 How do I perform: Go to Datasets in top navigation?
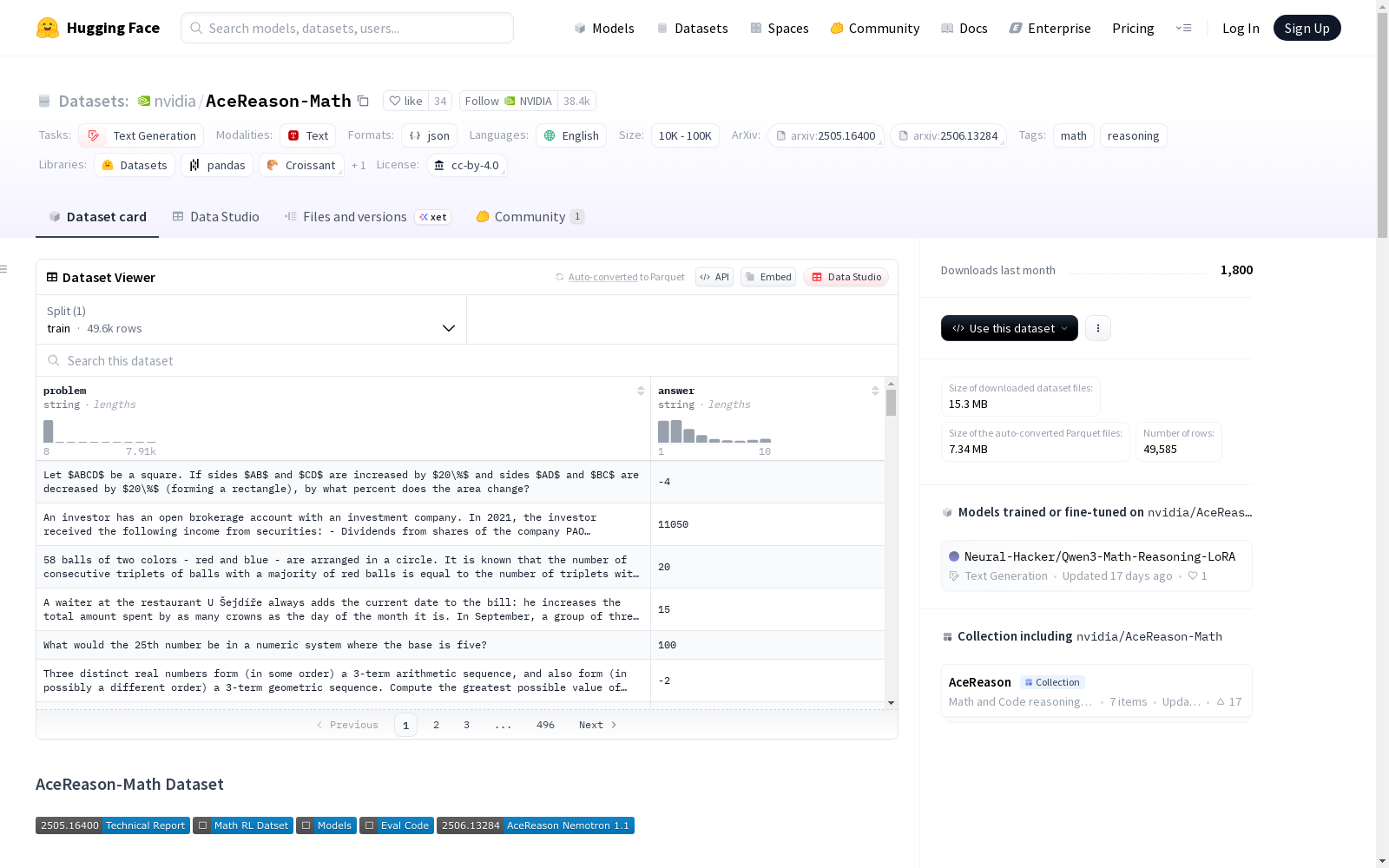[x=692, y=28]
